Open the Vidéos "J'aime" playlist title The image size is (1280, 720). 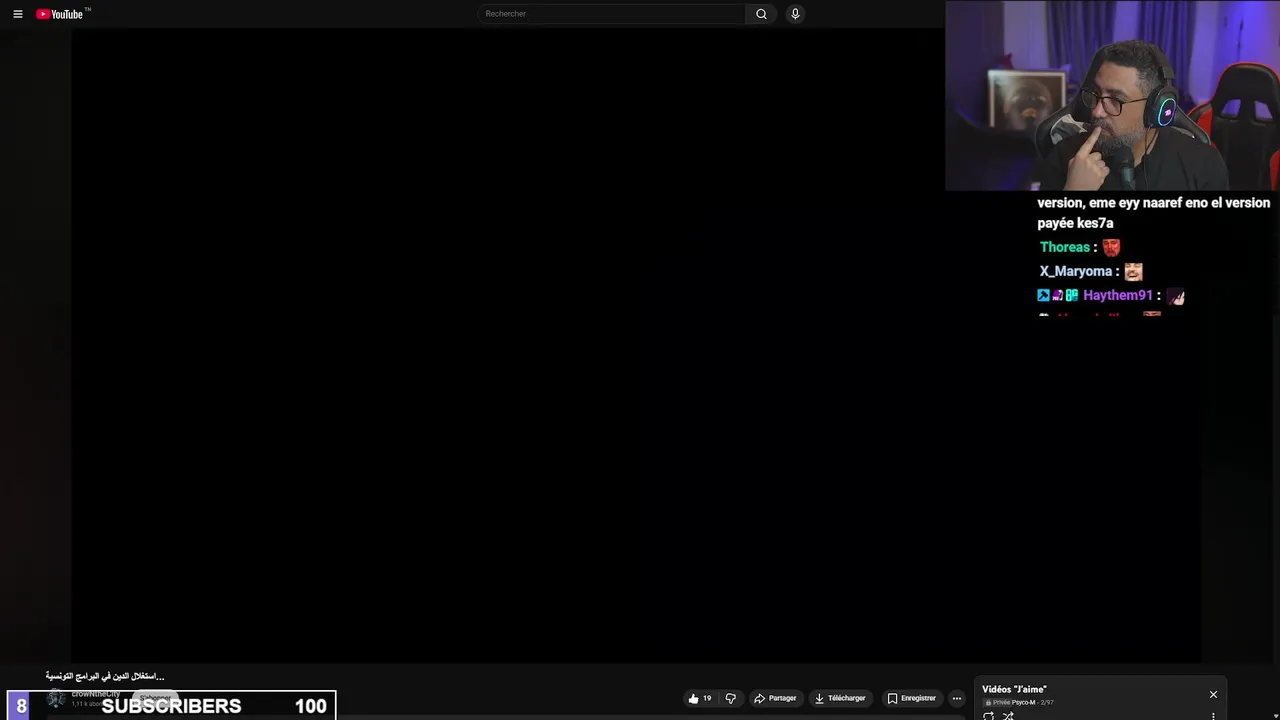(x=1014, y=689)
